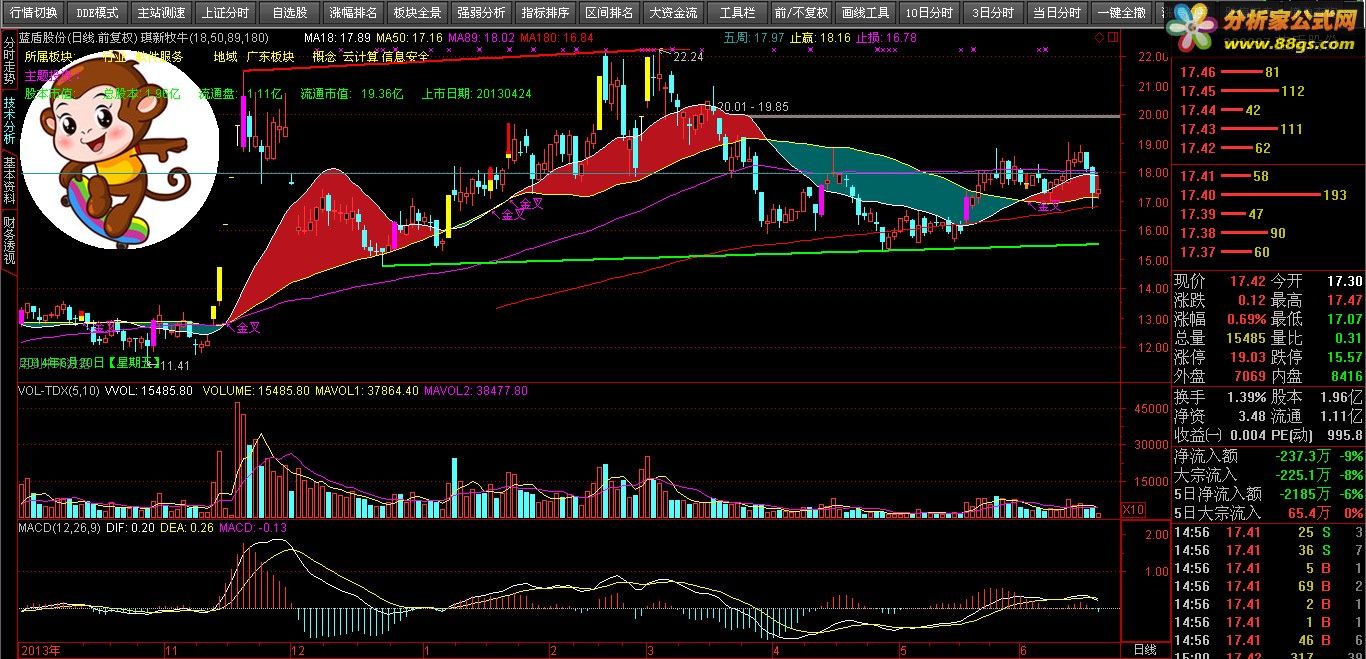Toggle the 工具栏 button
This screenshot has height=659, width=1366.
point(737,13)
